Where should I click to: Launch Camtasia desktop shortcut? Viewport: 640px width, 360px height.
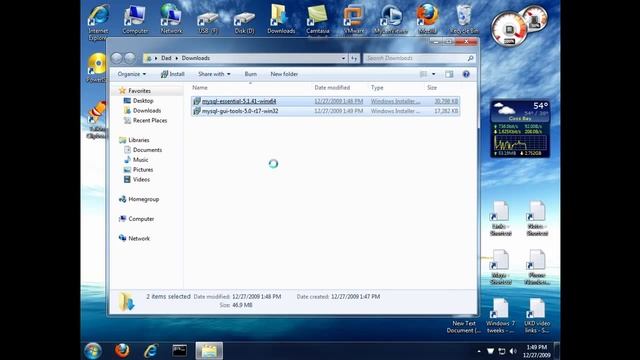(318, 20)
